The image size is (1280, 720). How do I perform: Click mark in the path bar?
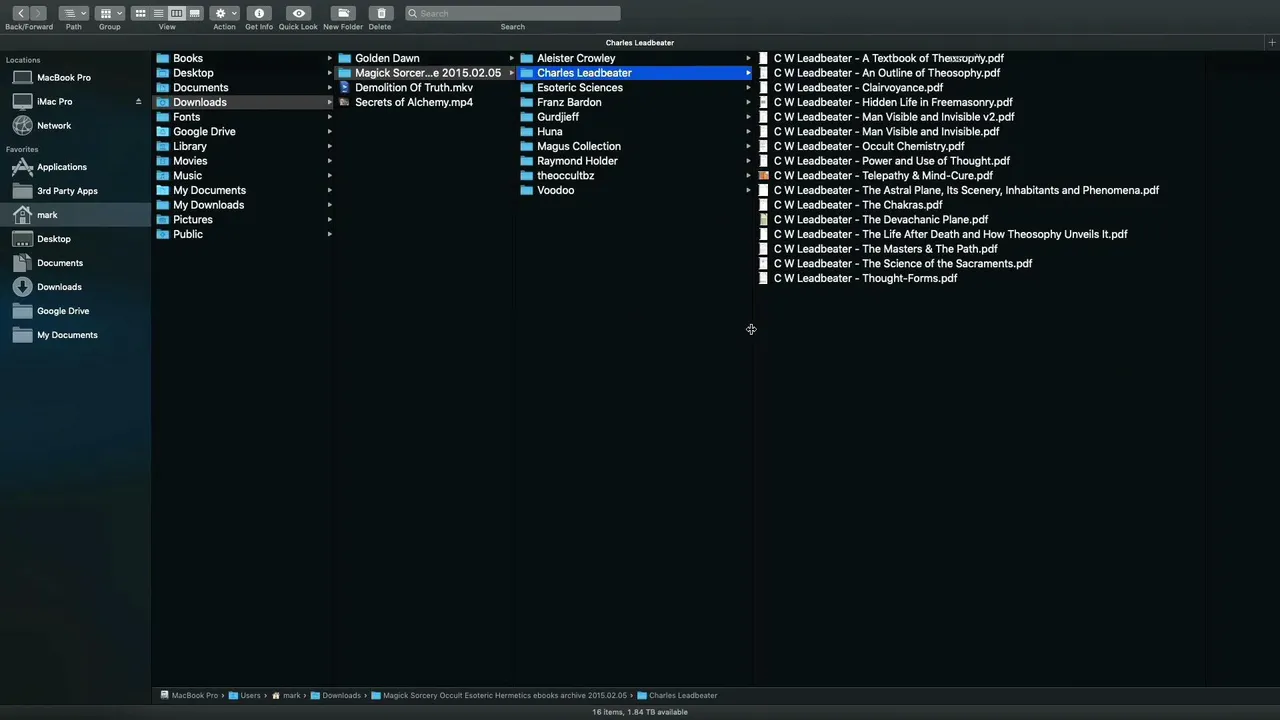point(286,695)
